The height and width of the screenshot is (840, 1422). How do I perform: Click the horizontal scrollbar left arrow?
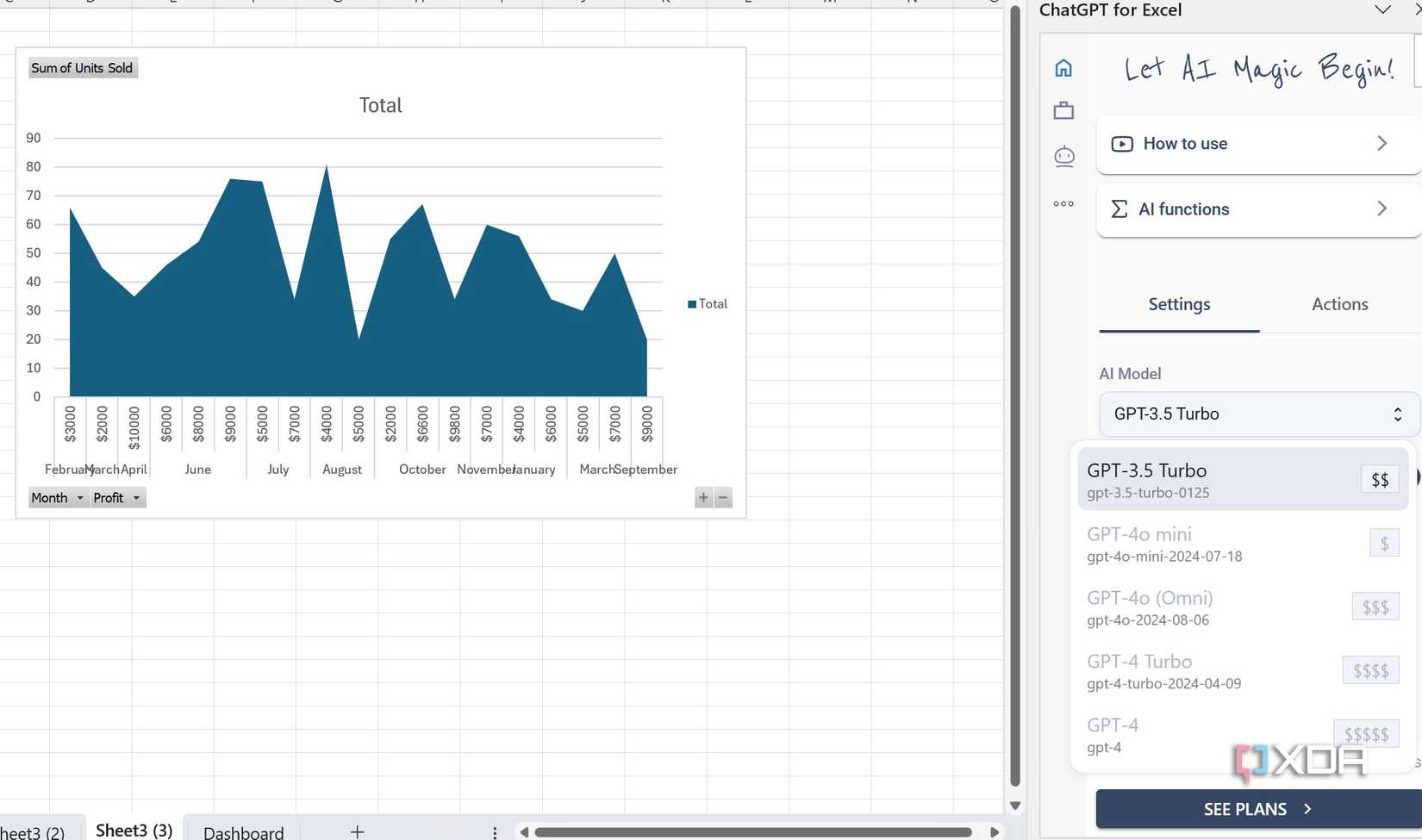(523, 832)
